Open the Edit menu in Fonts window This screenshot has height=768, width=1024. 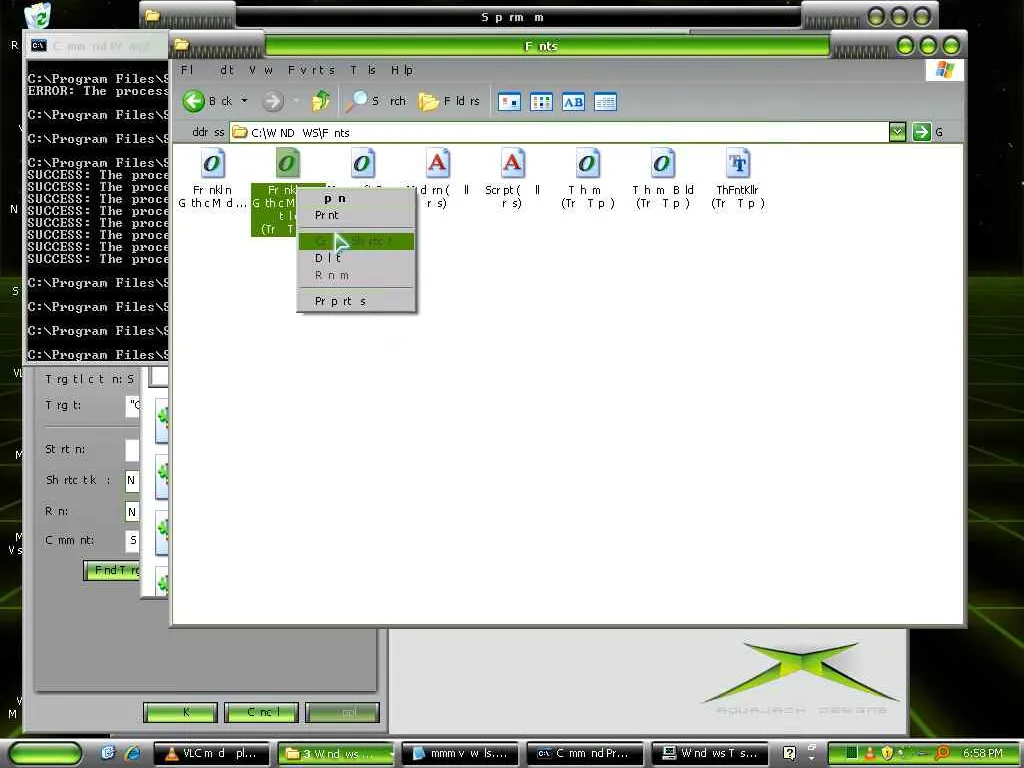click(x=226, y=70)
